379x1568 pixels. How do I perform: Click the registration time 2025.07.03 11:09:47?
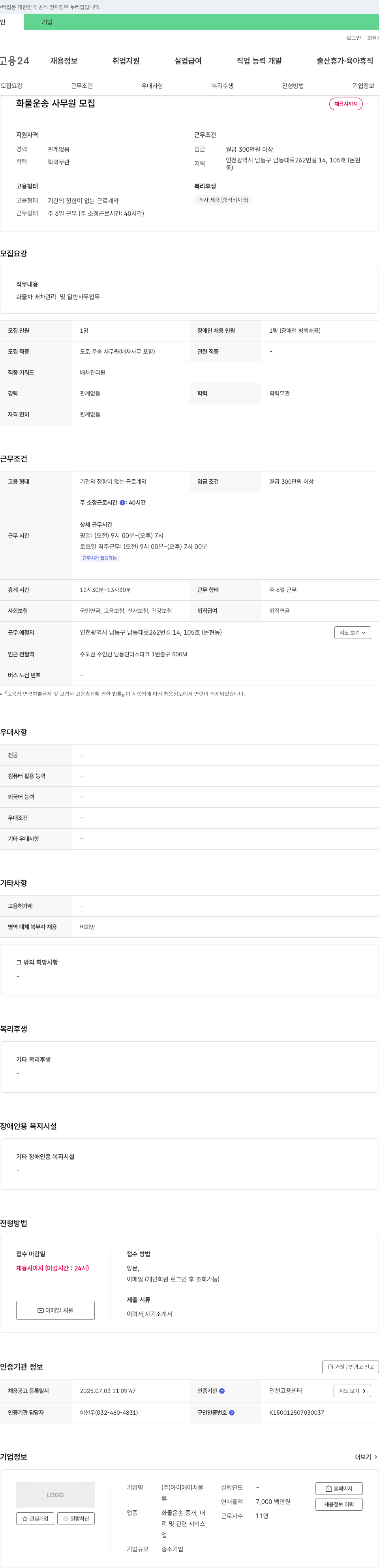tap(108, 1391)
